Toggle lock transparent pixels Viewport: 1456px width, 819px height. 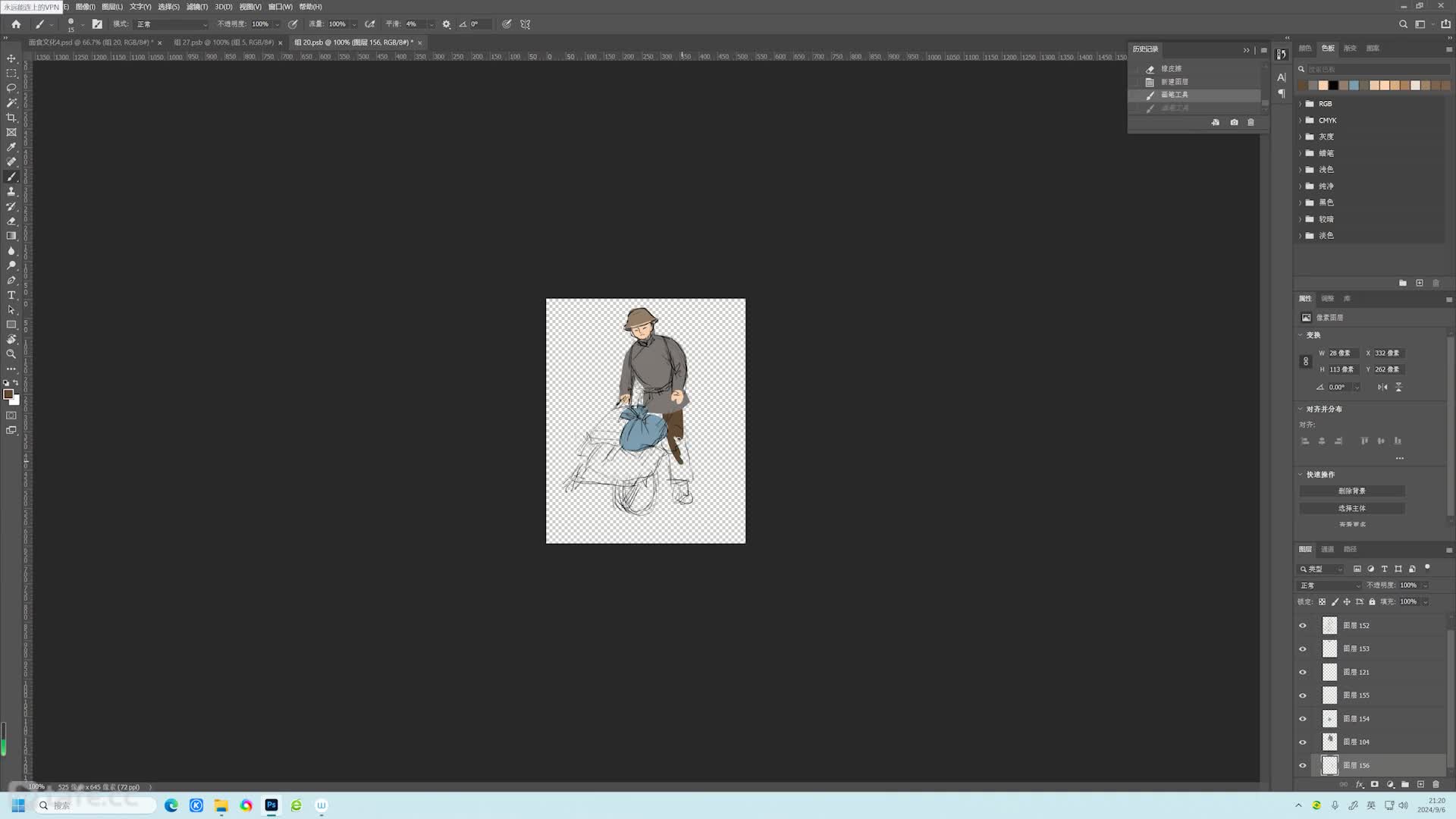pyautogui.click(x=1322, y=602)
